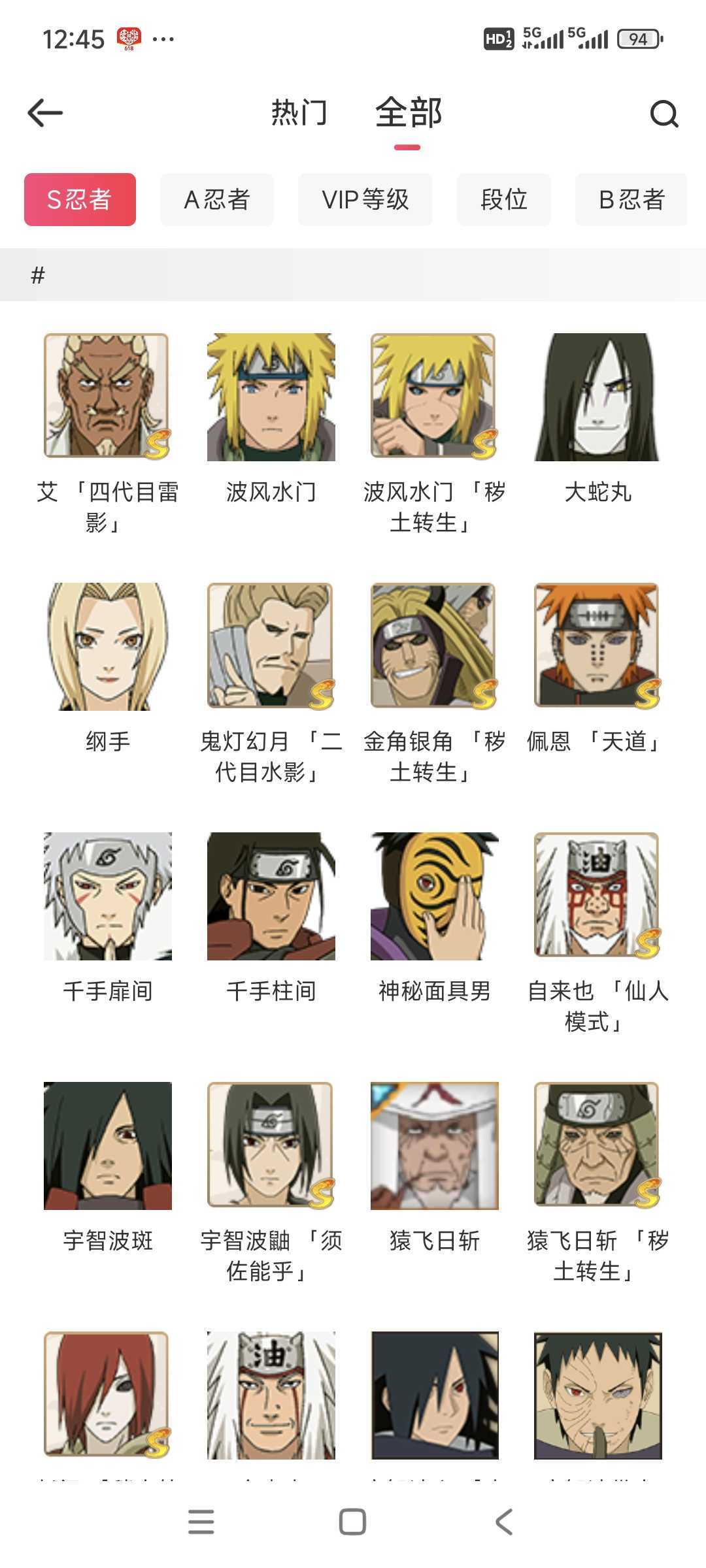Select the 大蛇丸 avatar
Screen dimensions: 706x1568
tap(597, 397)
